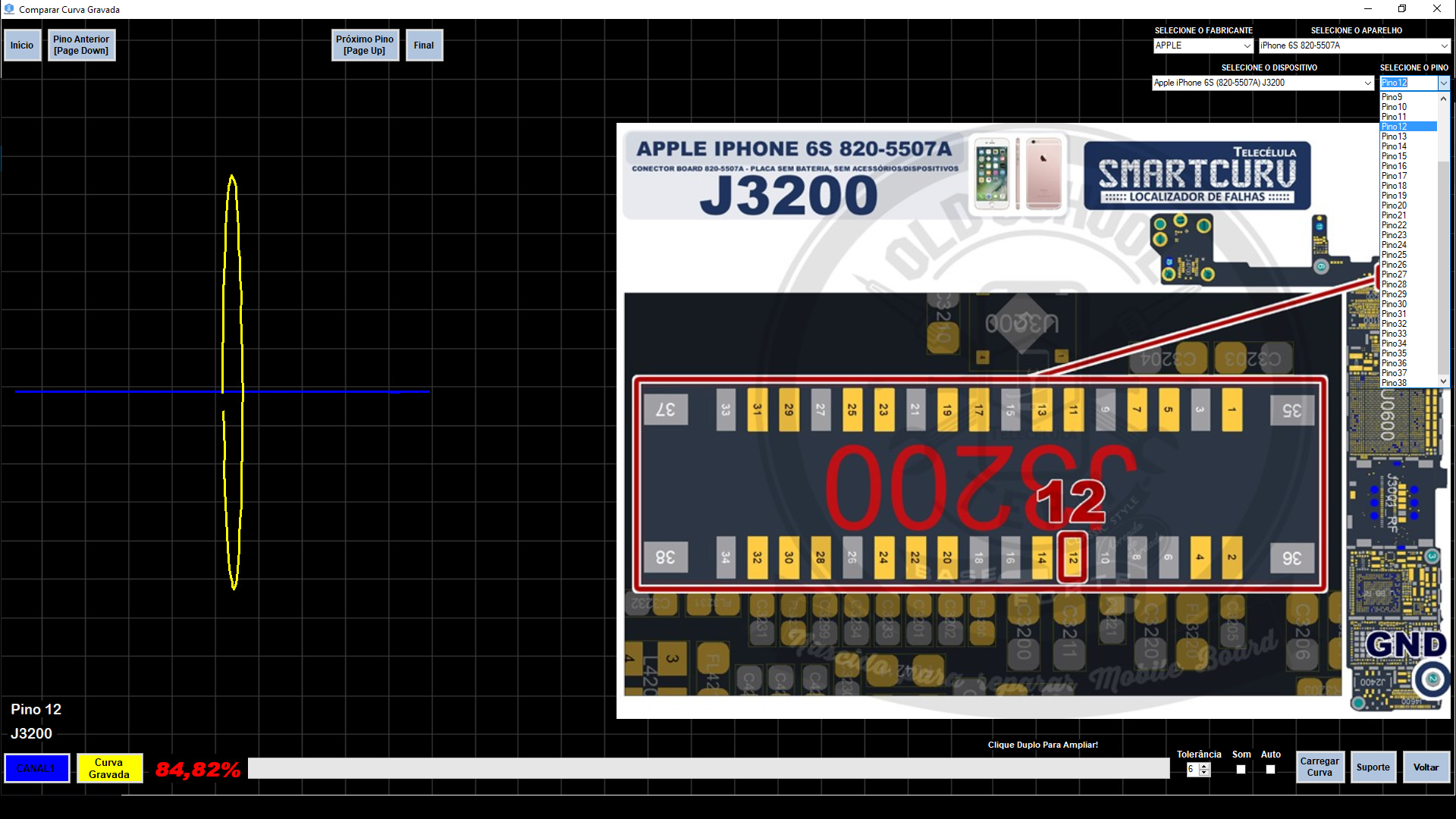Click the yellow Curva Gravada color button

click(x=109, y=768)
